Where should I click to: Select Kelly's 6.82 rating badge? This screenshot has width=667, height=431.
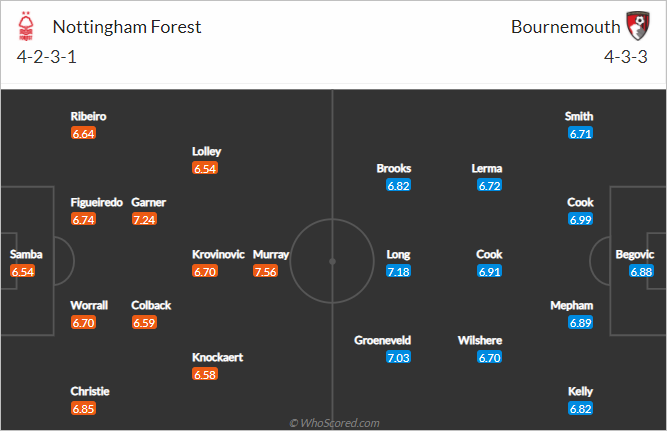click(x=581, y=409)
